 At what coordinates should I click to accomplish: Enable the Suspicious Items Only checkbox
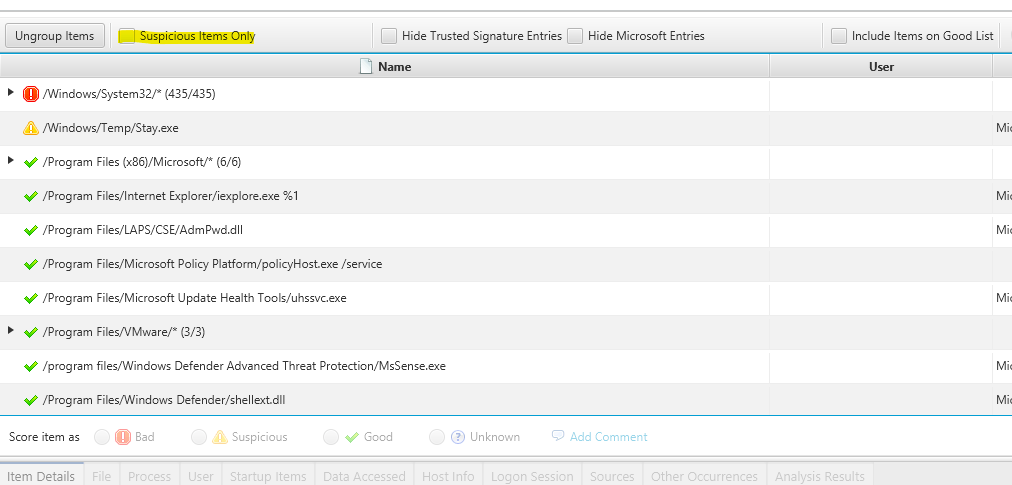[x=127, y=36]
